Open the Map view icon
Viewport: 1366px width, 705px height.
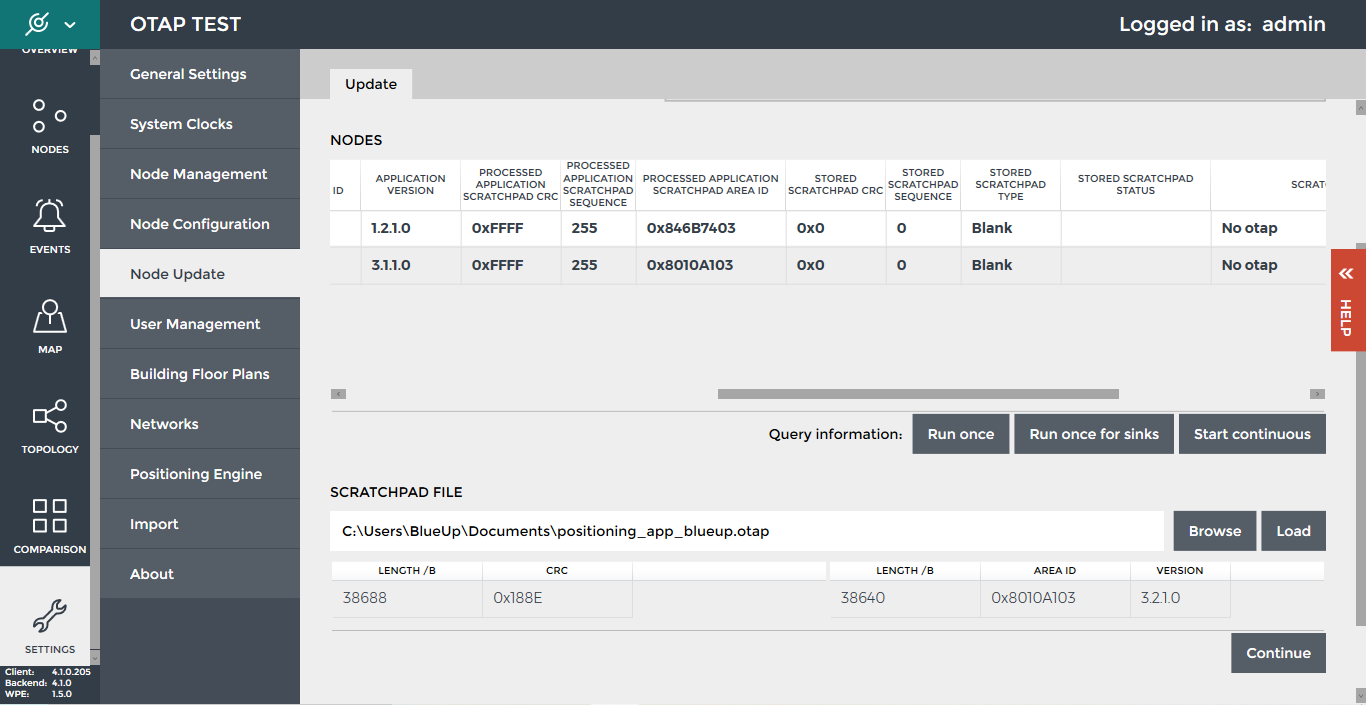point(49,316)
